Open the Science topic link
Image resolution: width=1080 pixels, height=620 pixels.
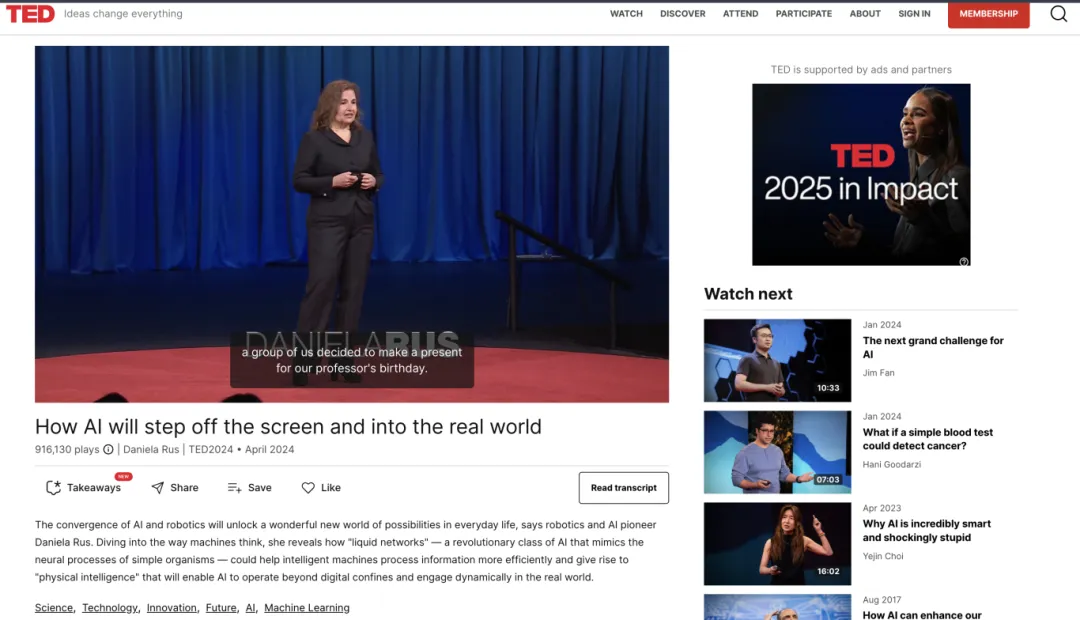click(x=54, y=608)
